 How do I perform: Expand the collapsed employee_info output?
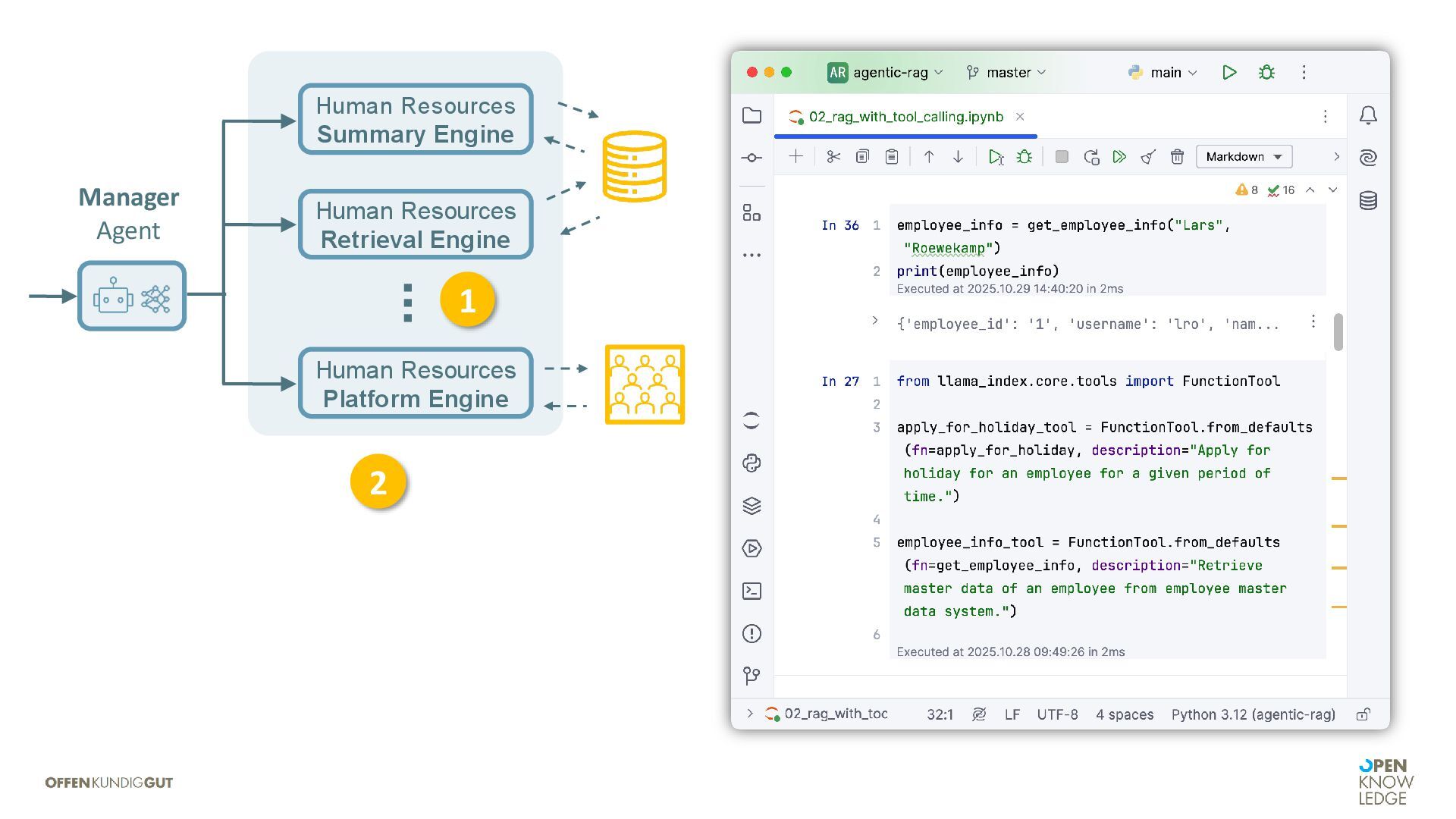click(x=874, y=321)
